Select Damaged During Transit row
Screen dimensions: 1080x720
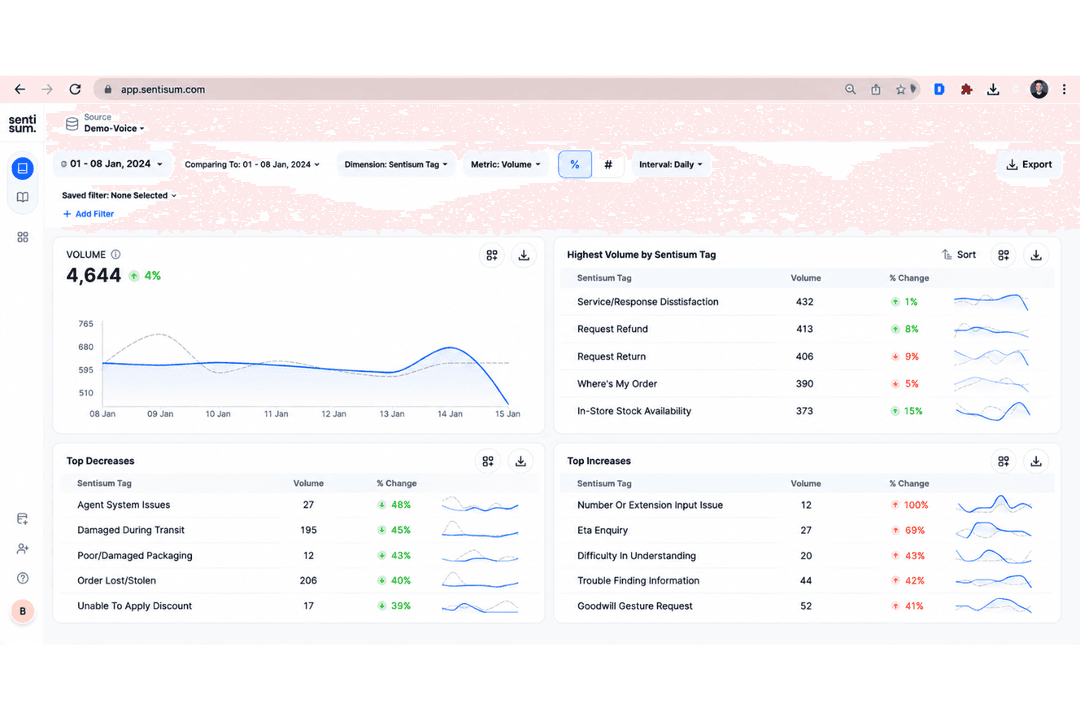coord(299,531)
